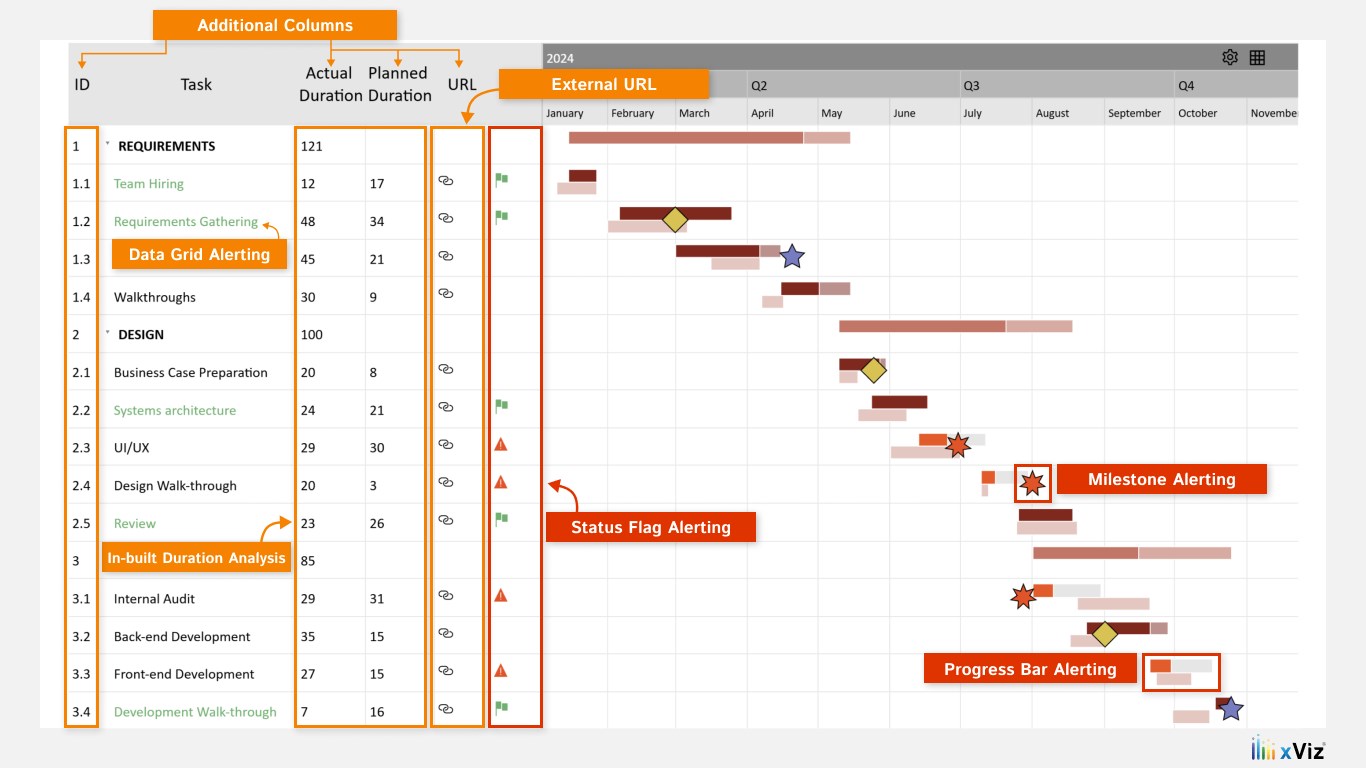The image size is (1366, 768).
Task: Click the green flag for Development Walk-through
Action: 501,708
